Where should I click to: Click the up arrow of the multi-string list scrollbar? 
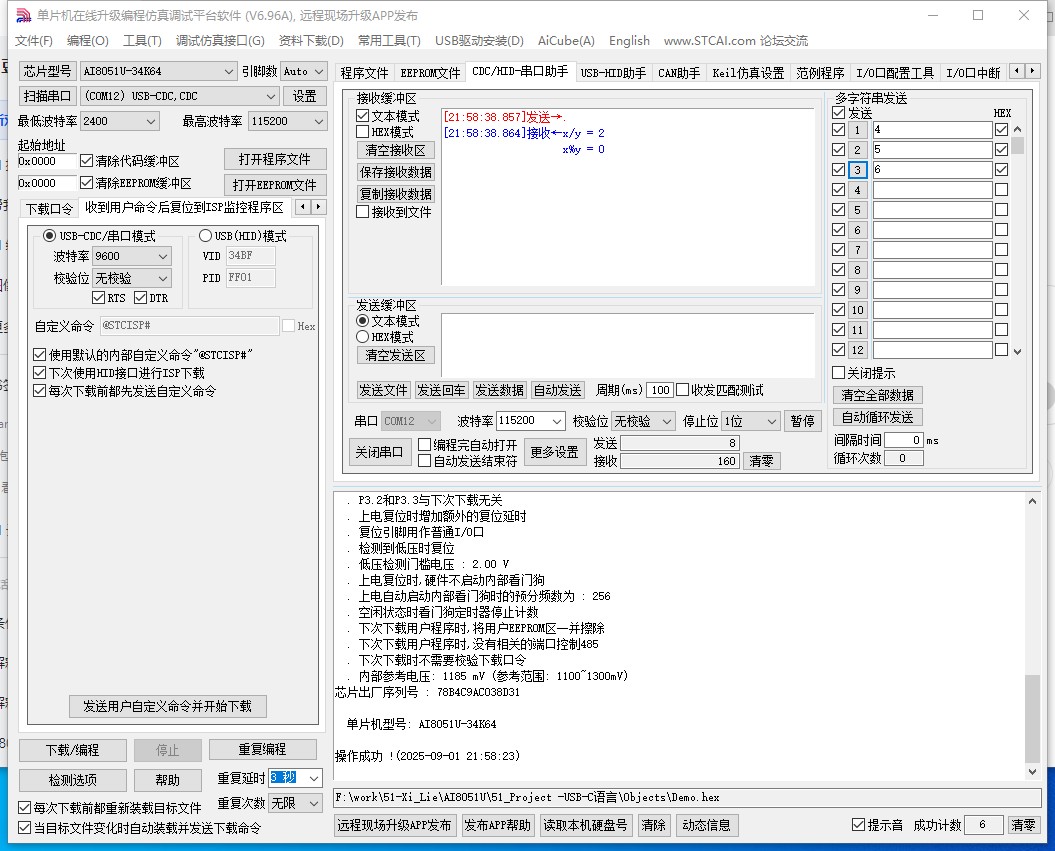point(1017,129)
